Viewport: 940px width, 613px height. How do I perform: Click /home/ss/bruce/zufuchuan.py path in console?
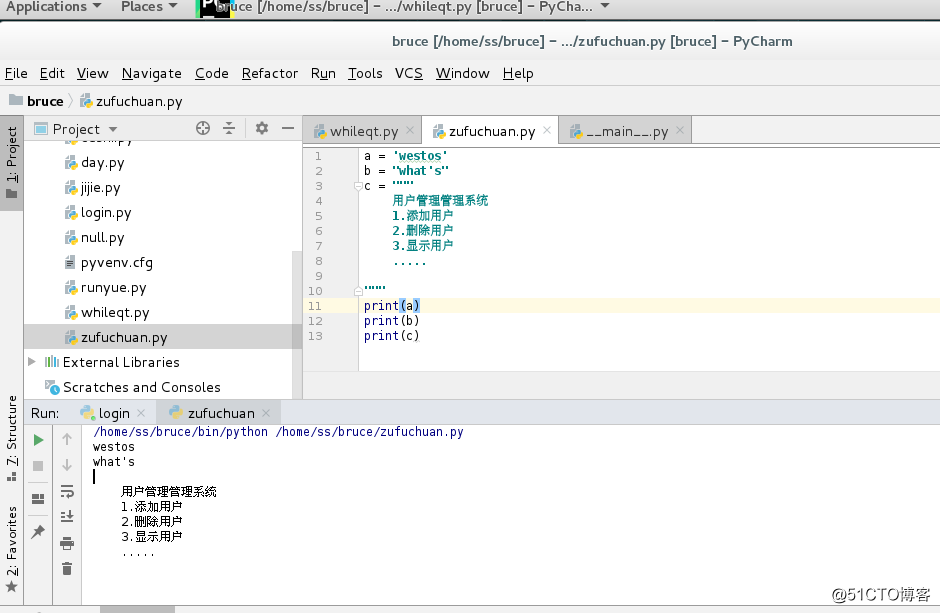click(369, 431)
